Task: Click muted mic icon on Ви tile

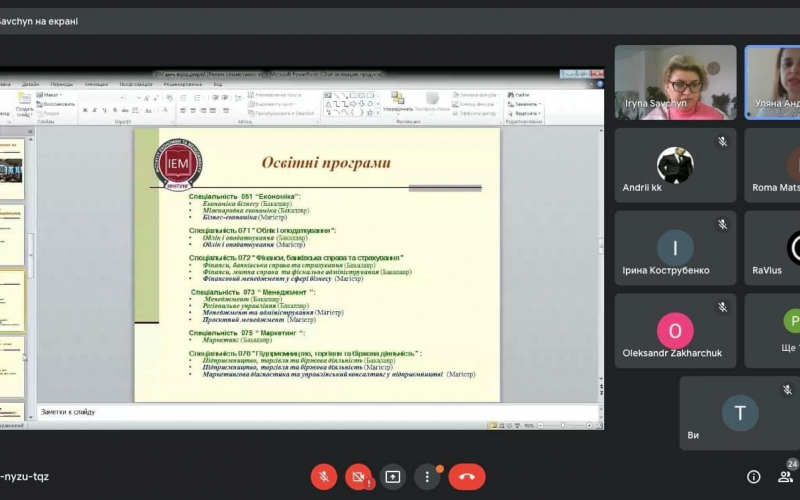Action: pos(787,390)
